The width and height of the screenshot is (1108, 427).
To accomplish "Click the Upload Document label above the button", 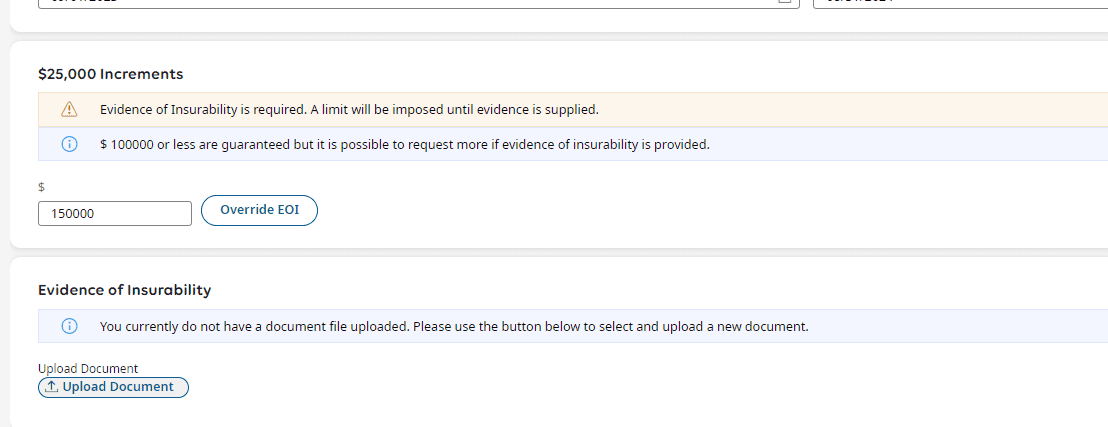I will 88,368.
